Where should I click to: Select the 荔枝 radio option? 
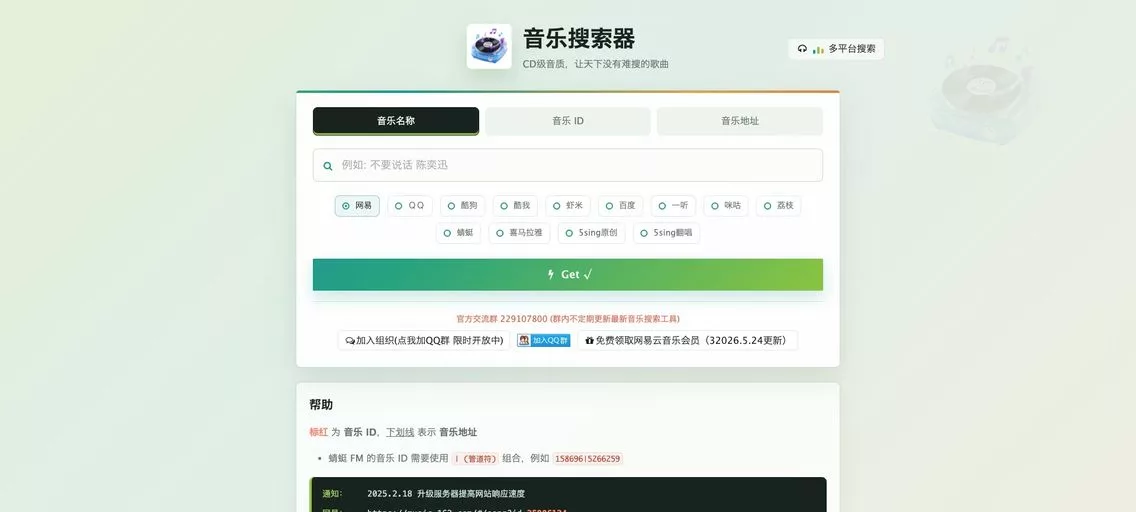click(x=779, y=206)
